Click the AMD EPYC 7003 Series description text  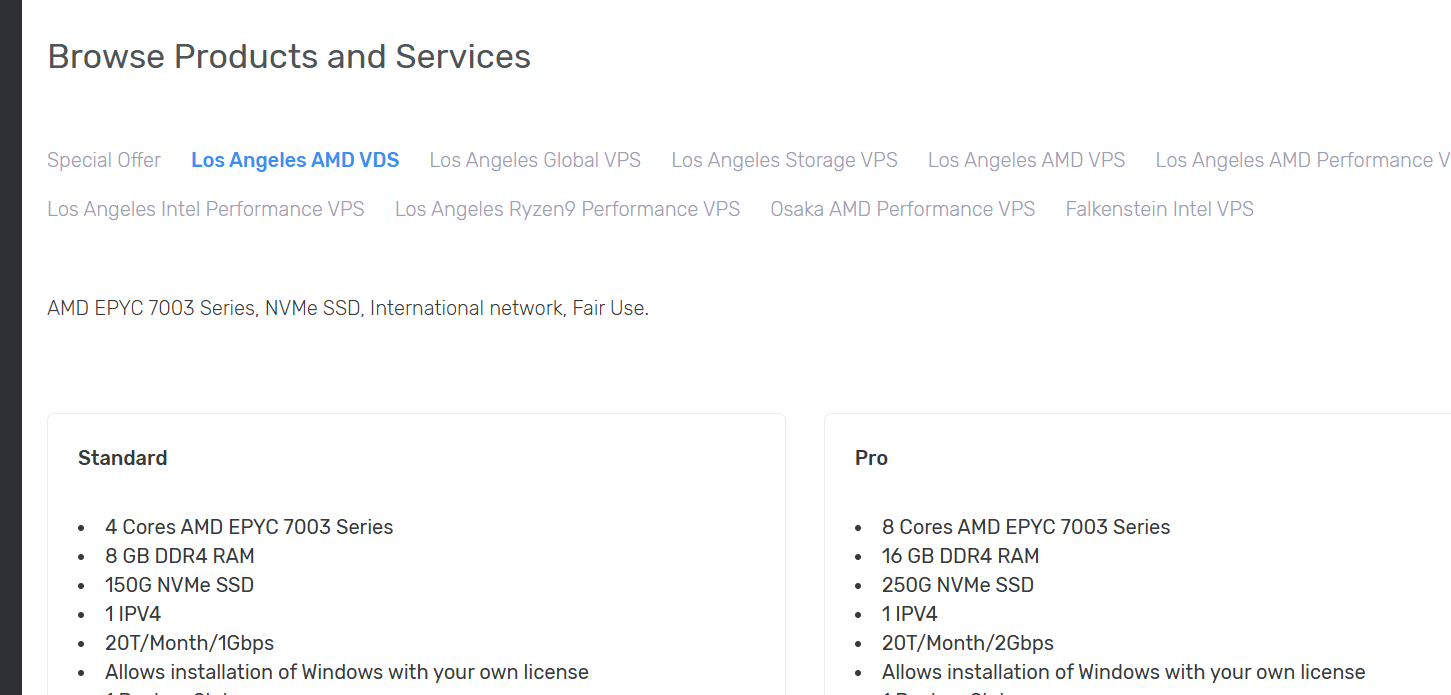coord(348,308)
